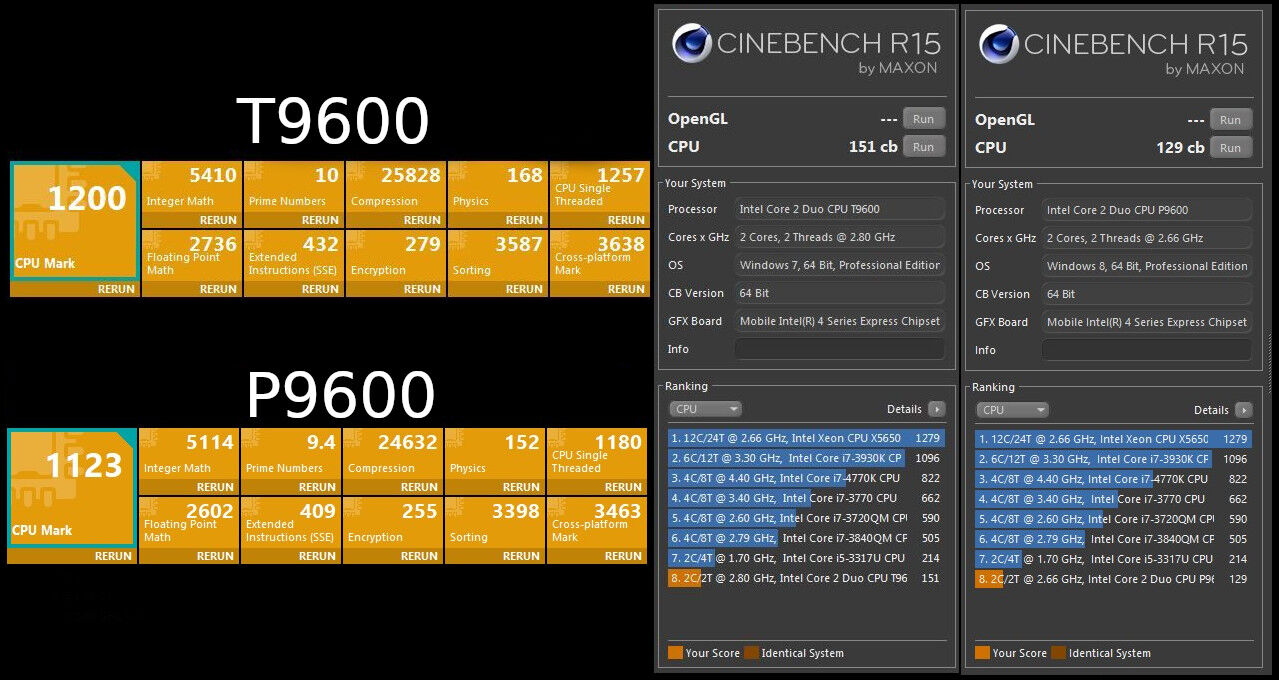Rerun the P9600 CPU Mark test
The image size is (1279, 680).
pos(113,556)
